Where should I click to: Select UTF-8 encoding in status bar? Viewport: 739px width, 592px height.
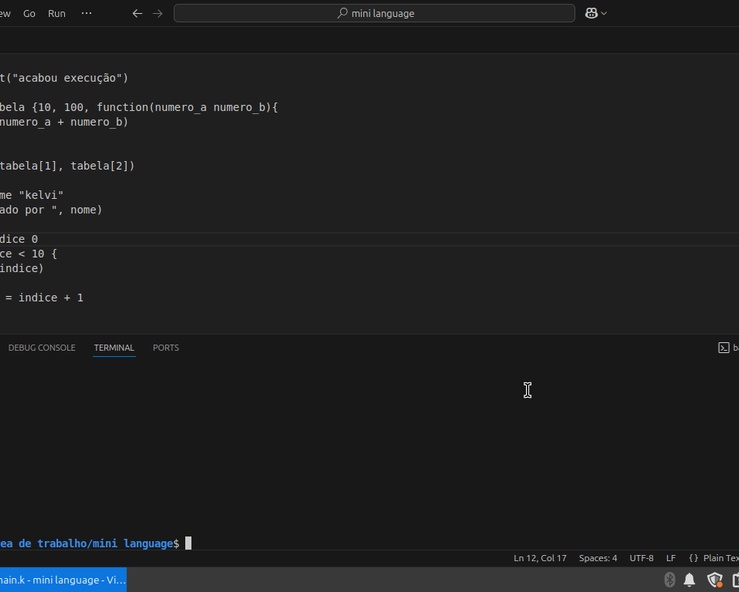[641, 558]
